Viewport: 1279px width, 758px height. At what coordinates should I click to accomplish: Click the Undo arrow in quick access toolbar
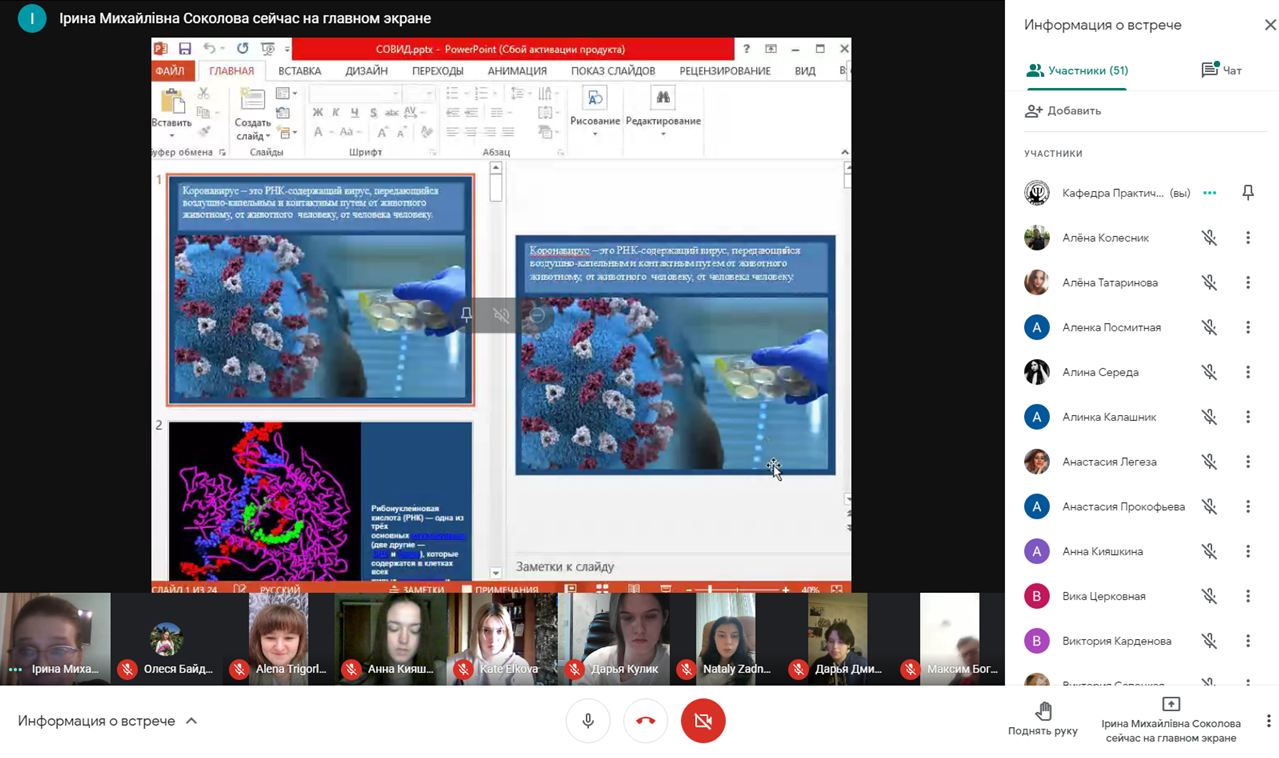click(x=209, y=48)
